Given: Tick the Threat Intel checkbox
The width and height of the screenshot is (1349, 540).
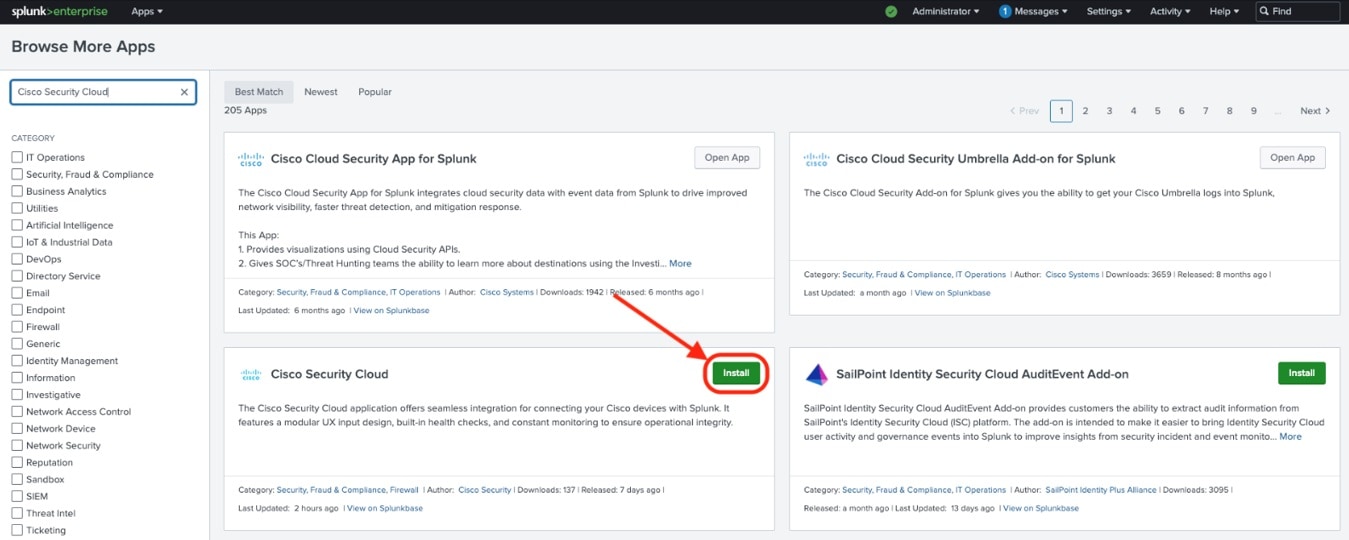Looking at the screenshot, I should (17, 513).
